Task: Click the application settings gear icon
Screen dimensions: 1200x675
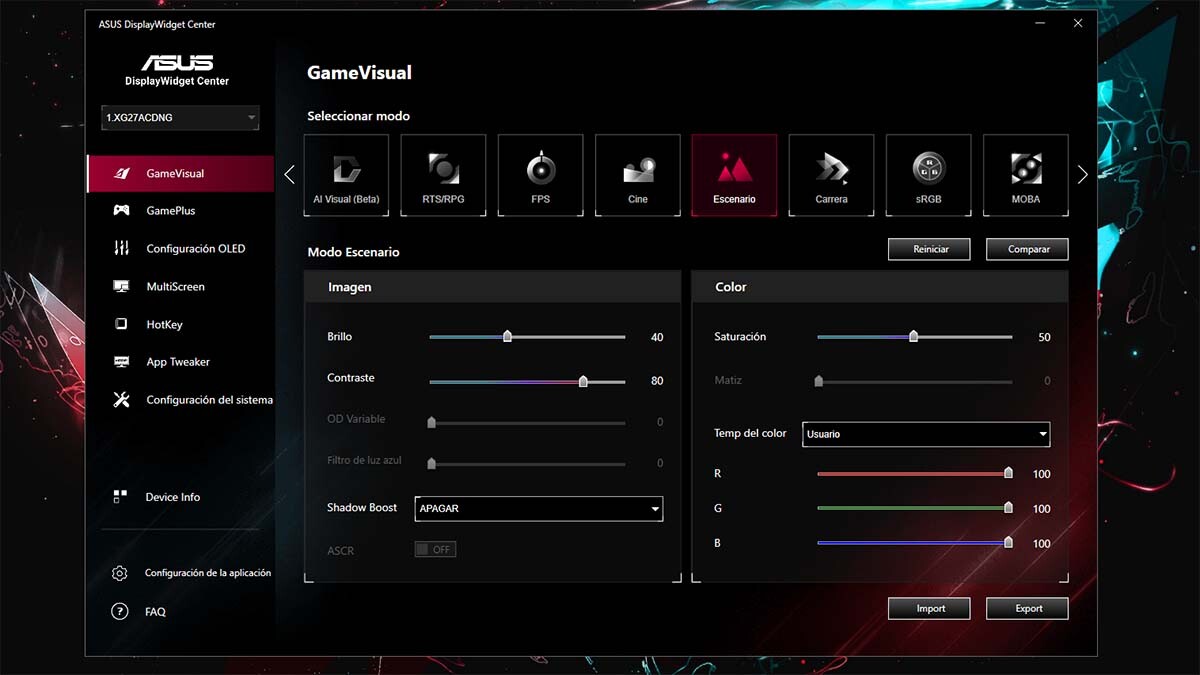Action: [x=120, y=573]
